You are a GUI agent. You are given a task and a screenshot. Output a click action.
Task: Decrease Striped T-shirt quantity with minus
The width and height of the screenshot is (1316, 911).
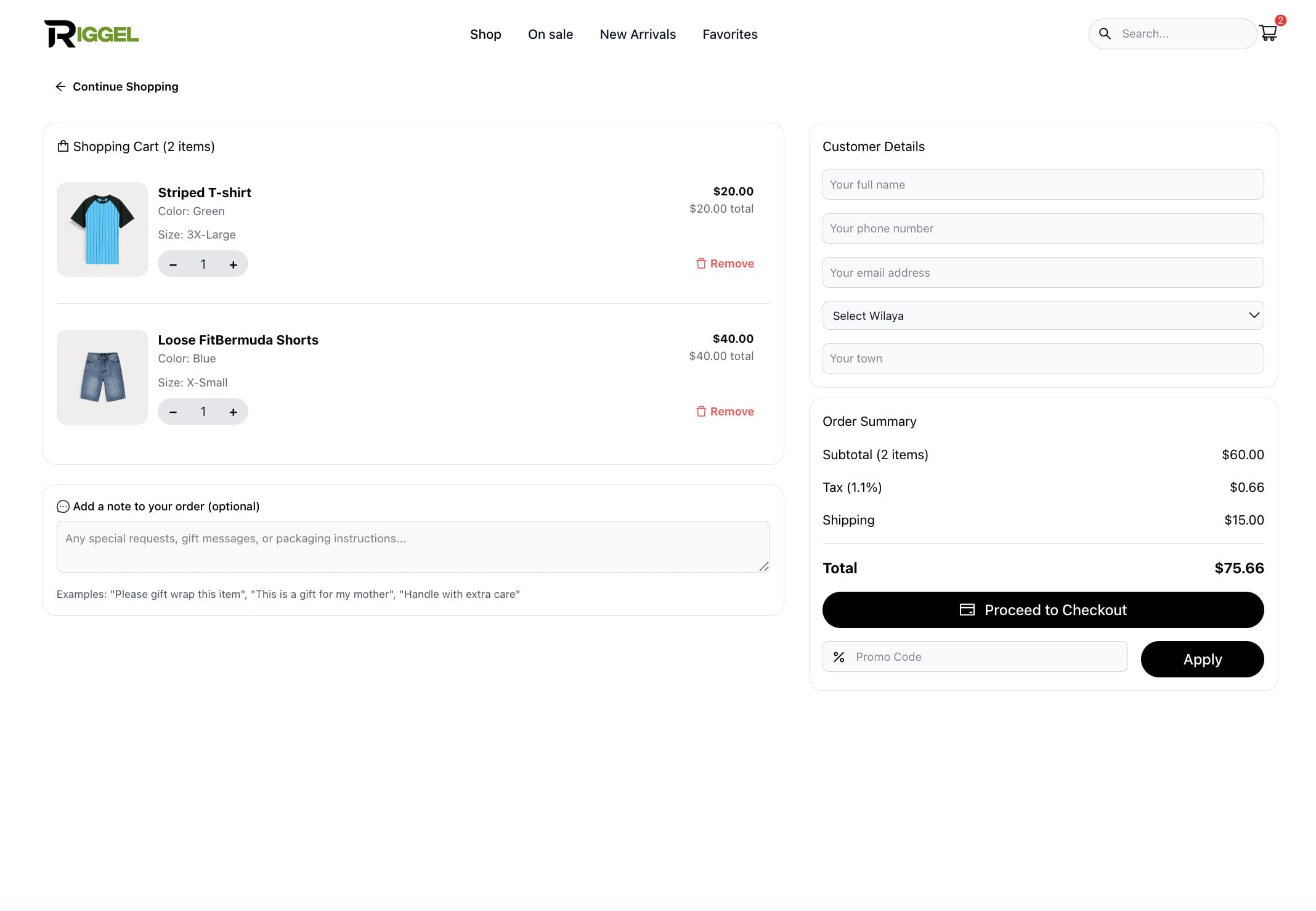[173, 264]
